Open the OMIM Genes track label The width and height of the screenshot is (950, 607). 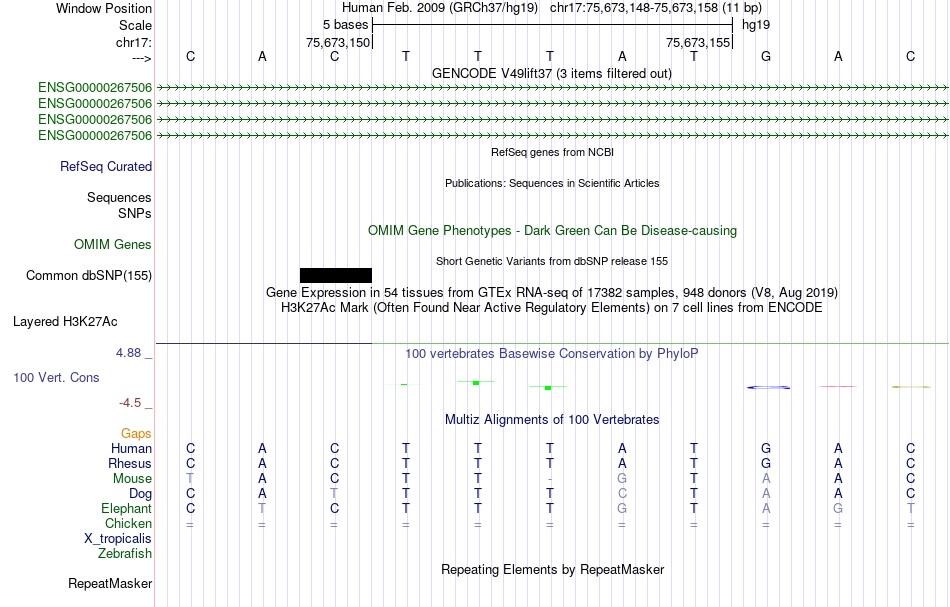pyautogui.click(x=113, y=245)
